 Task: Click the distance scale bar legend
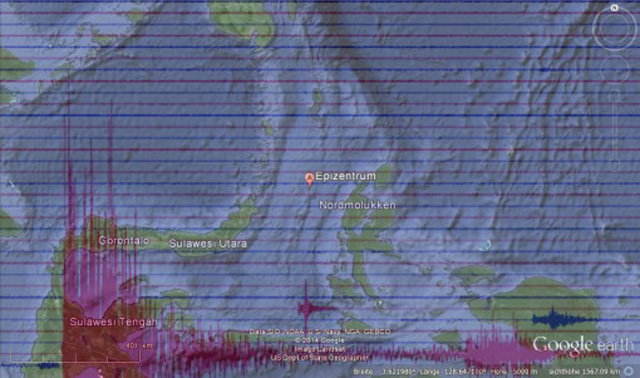click(76, 354)
